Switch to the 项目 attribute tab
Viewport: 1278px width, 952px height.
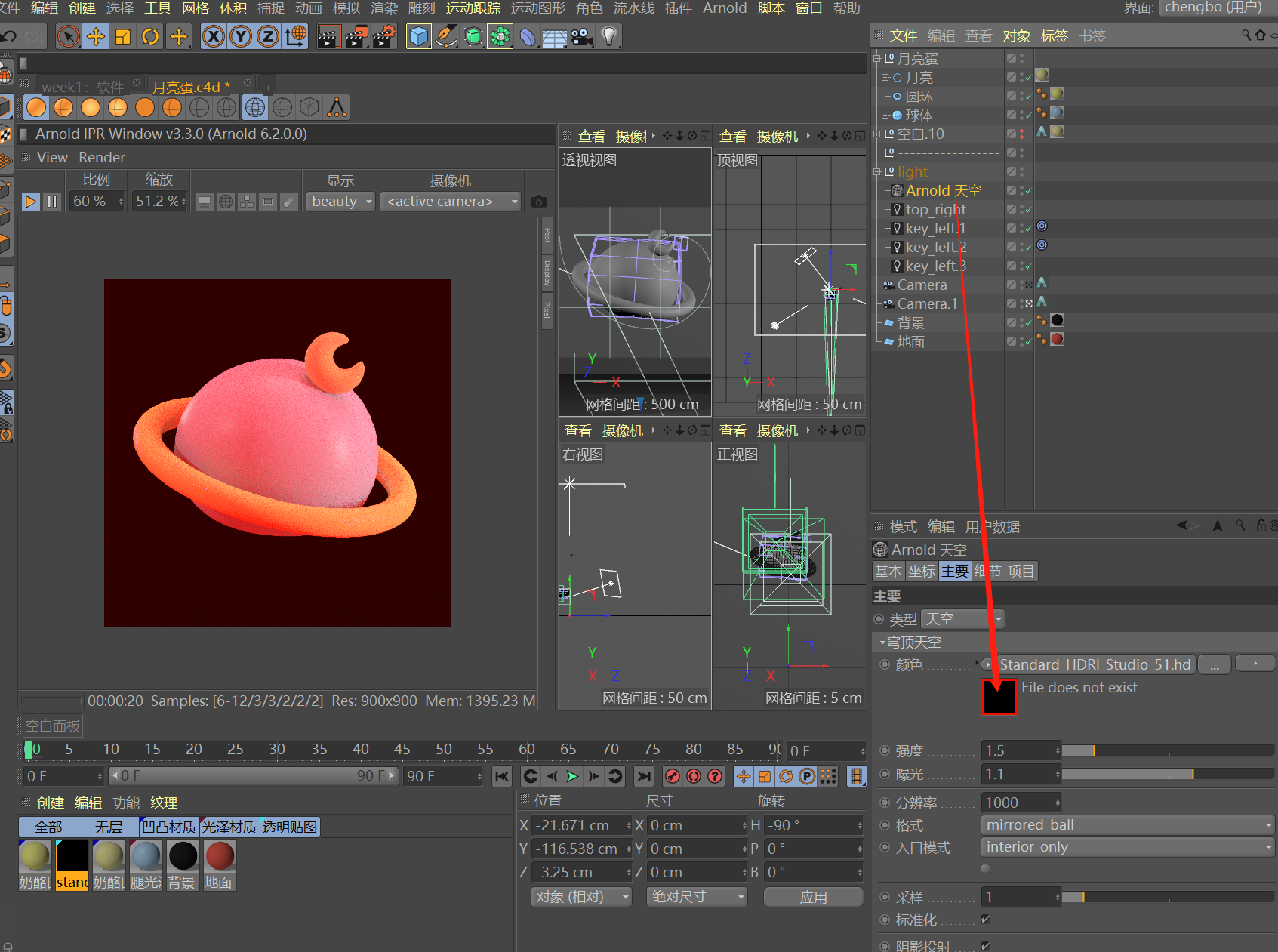[x=1021, y=572]
